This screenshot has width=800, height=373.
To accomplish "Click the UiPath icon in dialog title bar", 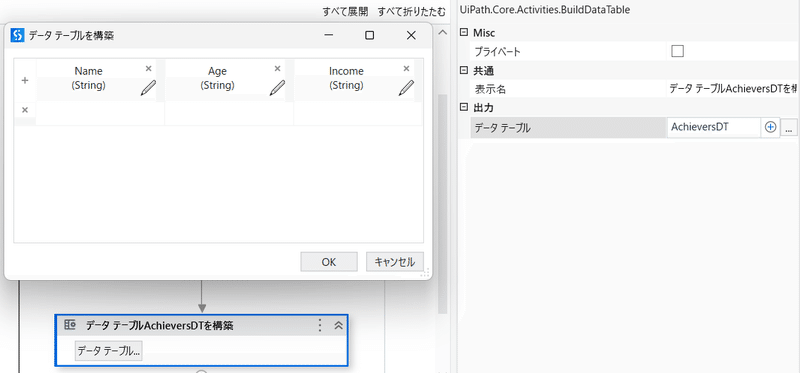I will 17,35.
